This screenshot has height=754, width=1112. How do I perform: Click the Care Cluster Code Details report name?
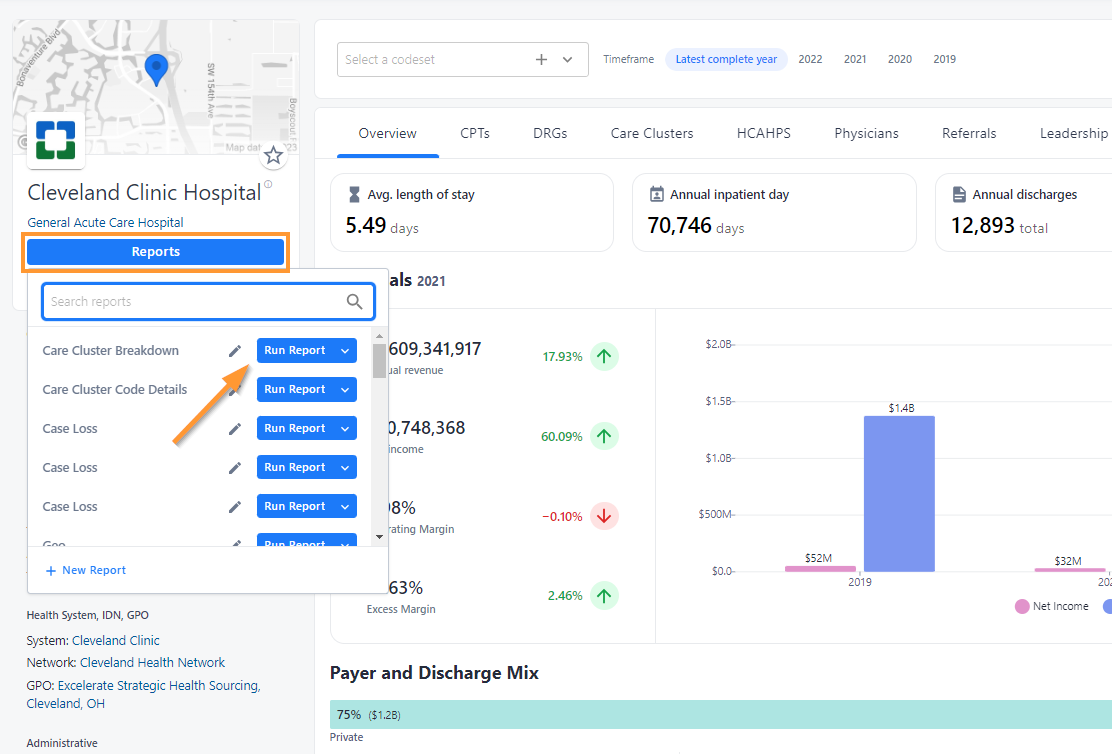[x=115, y=389]
